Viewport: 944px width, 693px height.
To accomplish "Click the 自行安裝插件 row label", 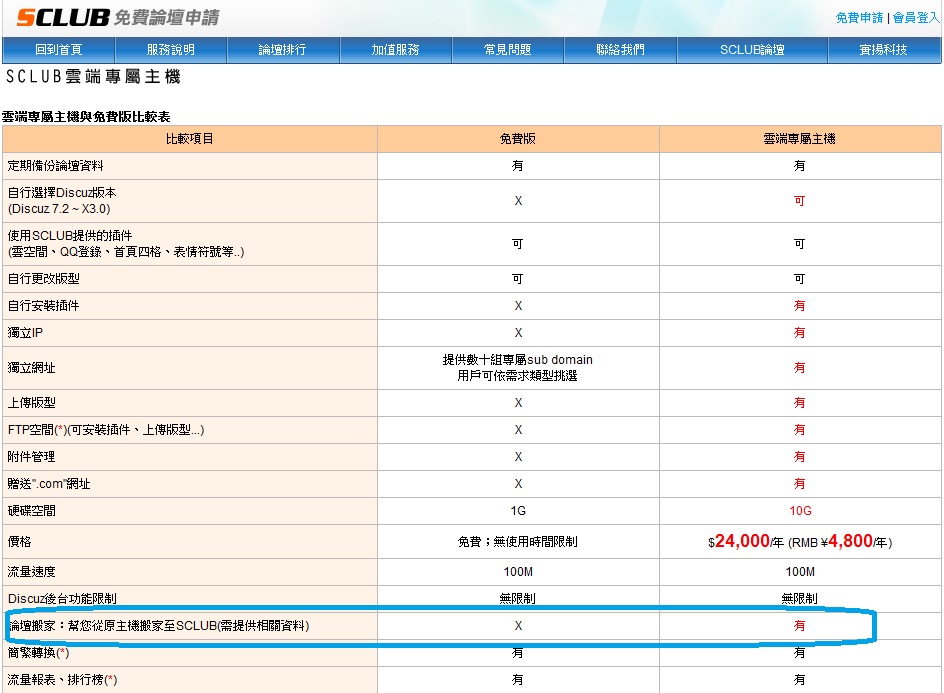I will pyautogui.click(x=43, y=306).
